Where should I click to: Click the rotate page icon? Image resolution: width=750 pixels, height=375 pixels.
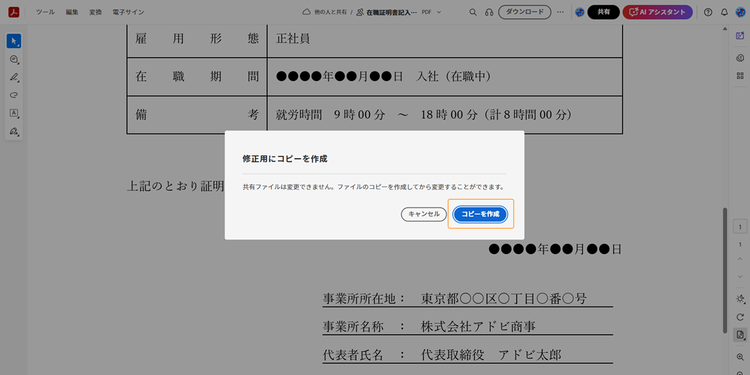click(740, 317)
